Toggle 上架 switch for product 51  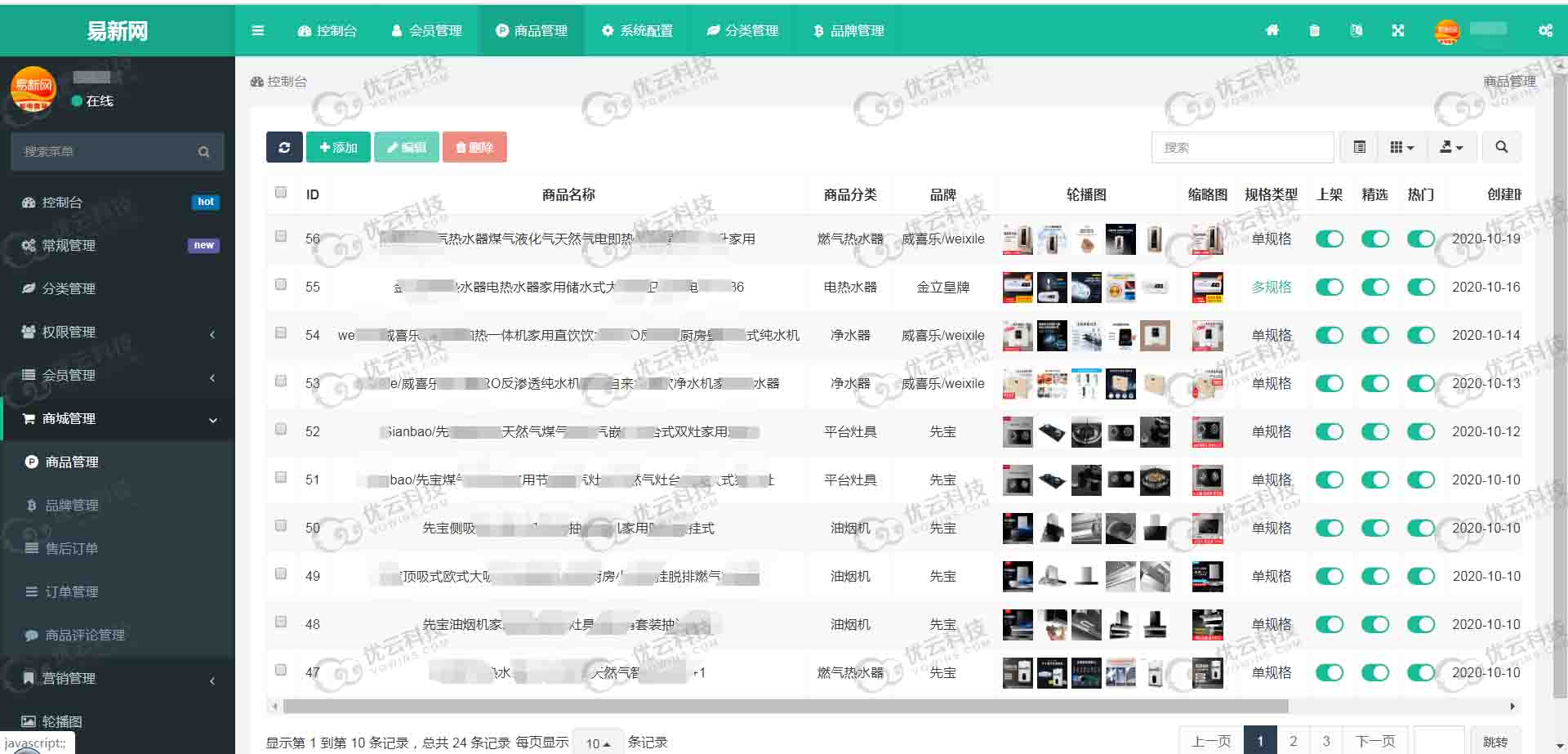pyautogui.click(x=1330, y=480)
